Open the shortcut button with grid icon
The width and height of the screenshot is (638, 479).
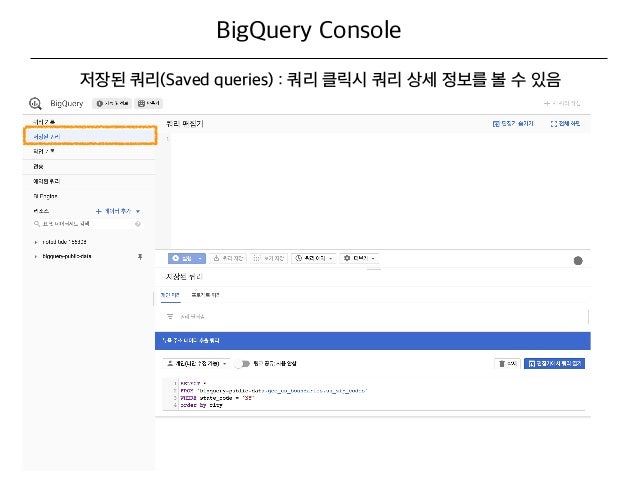pyautogui.click(x=149, y=103)
